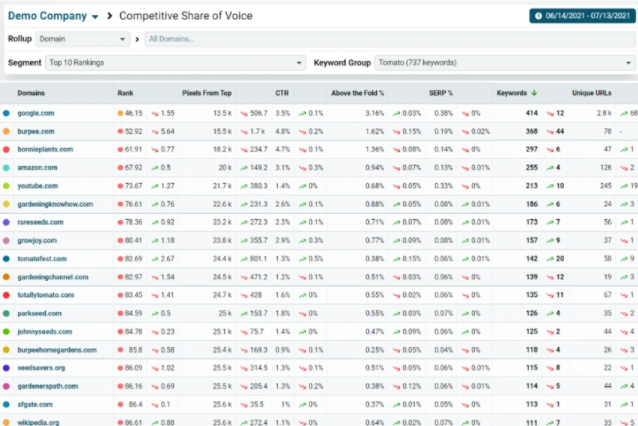The width and height of the screenshot is (638, 426).
Task: Open the gardenerspath.com domain link
Action: pos(48,386)
